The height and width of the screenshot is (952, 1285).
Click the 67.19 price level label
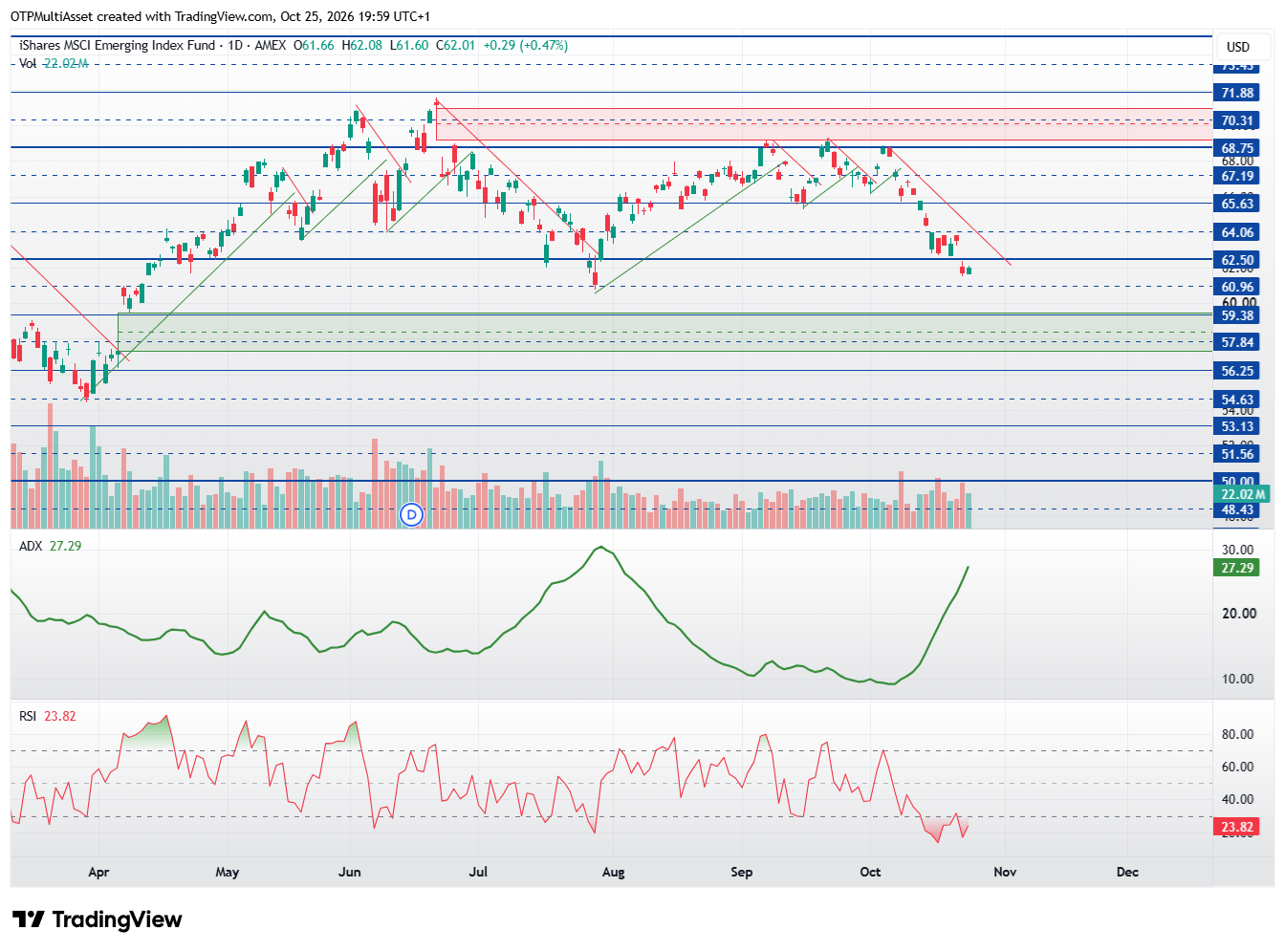[x=1237, y=176]
